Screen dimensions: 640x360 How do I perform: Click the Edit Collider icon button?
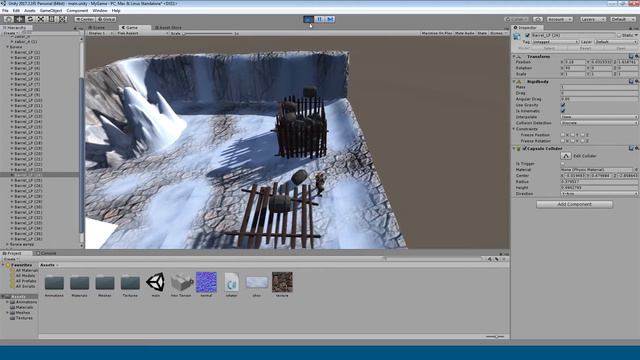566,156
